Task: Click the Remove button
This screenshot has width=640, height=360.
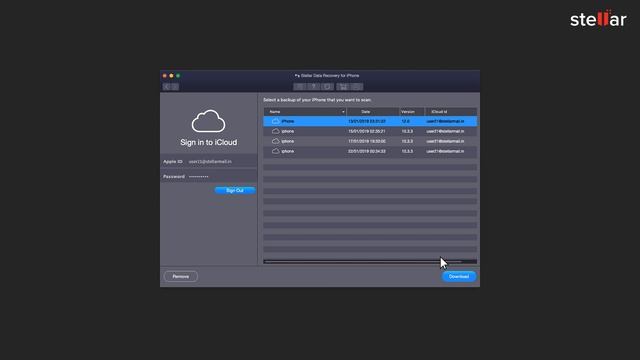Action: 181,276
